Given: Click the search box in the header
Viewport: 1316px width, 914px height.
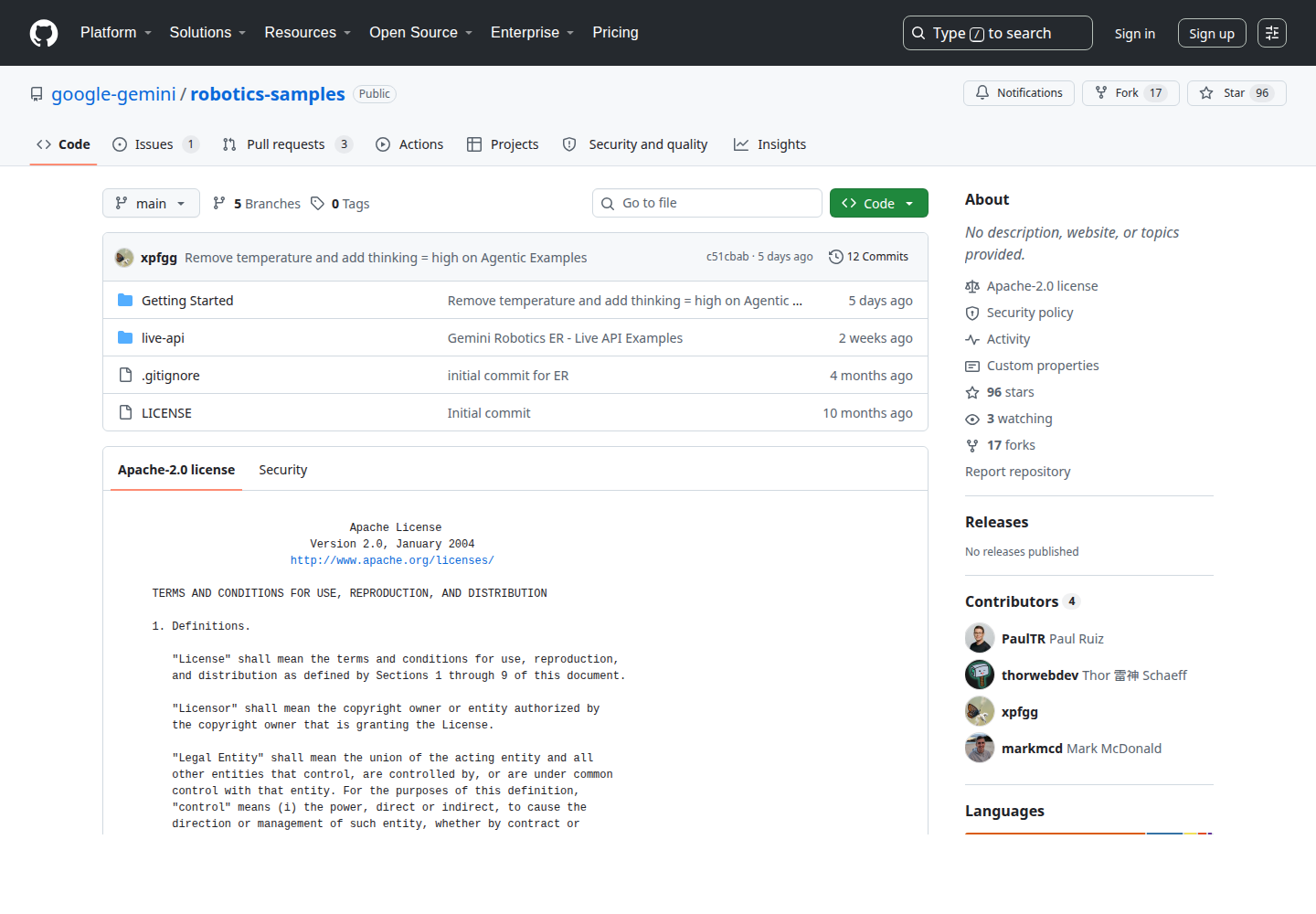Looking at the screenshot, I should pyautogui.click(x=998, y=33).
